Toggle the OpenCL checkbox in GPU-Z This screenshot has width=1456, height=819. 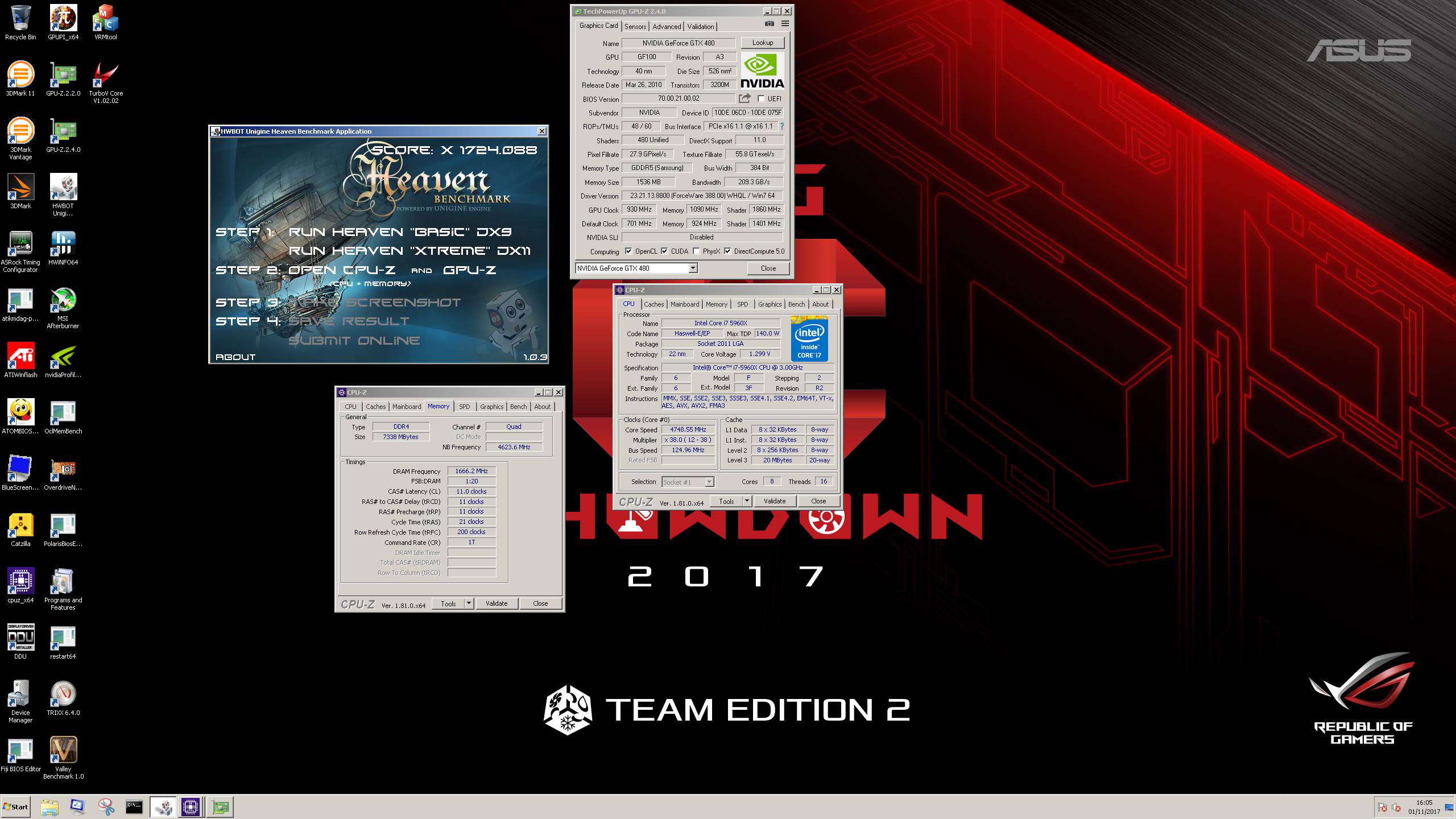628,251
